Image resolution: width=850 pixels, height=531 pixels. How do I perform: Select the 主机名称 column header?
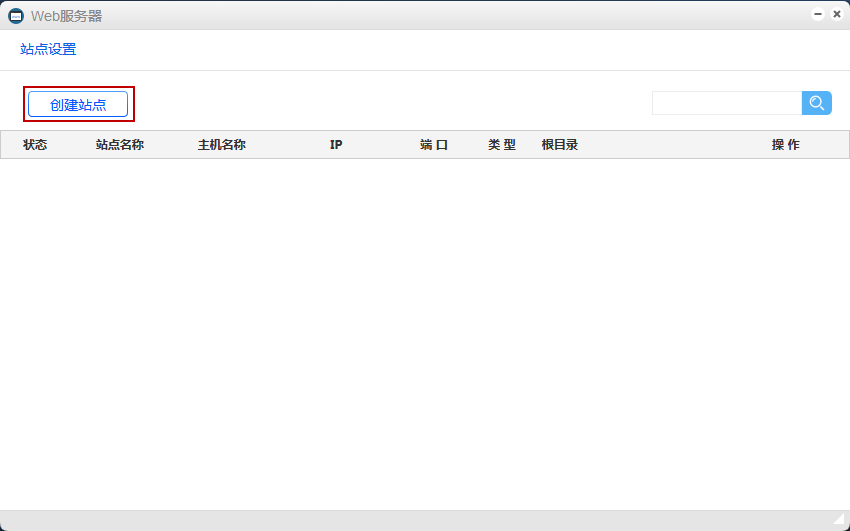222,145
